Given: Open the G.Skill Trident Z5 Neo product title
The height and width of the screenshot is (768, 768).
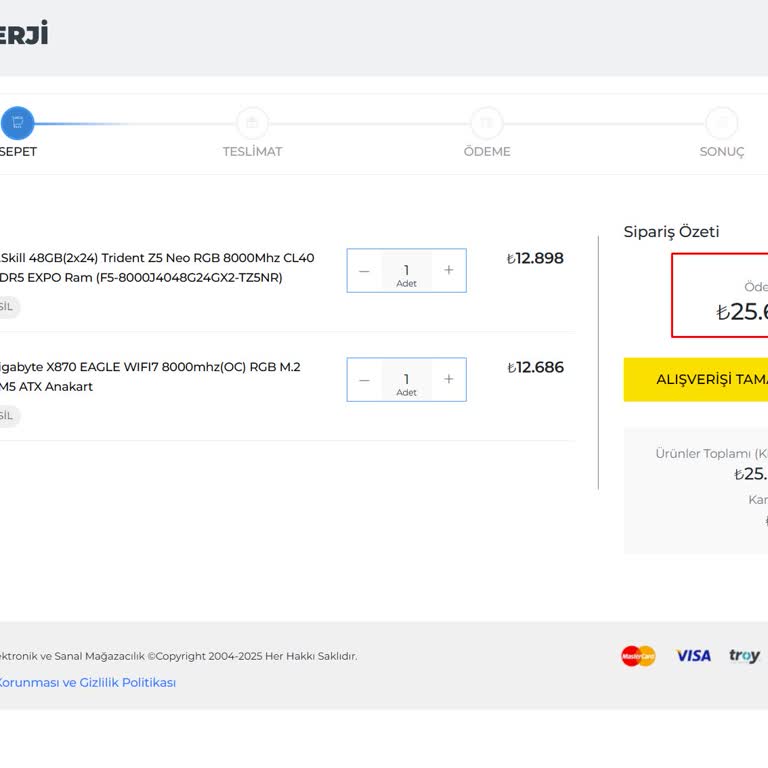Looking at the screenshot, I should coord(157,267).
